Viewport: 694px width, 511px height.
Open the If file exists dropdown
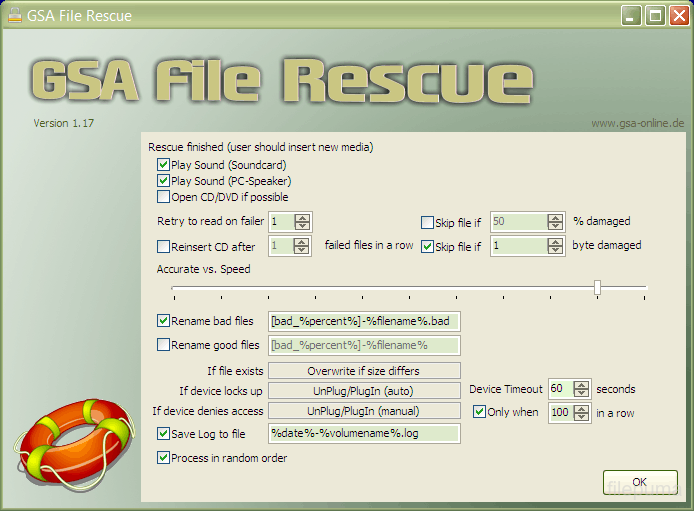click(x=362, y=371)
